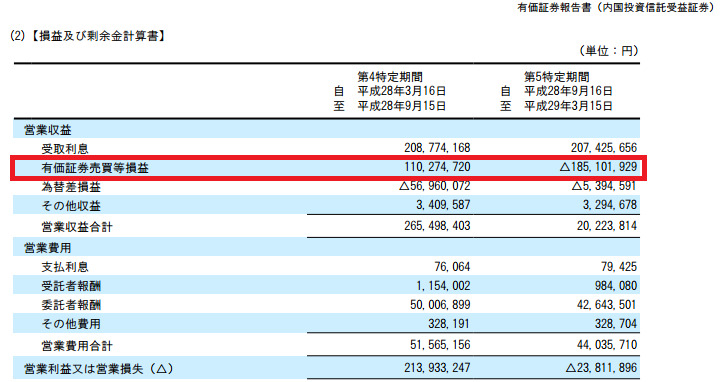This screenshot has width=722, height=382.
Task: Select the row label 営業費用合計
Action: (x=77, y=346)
